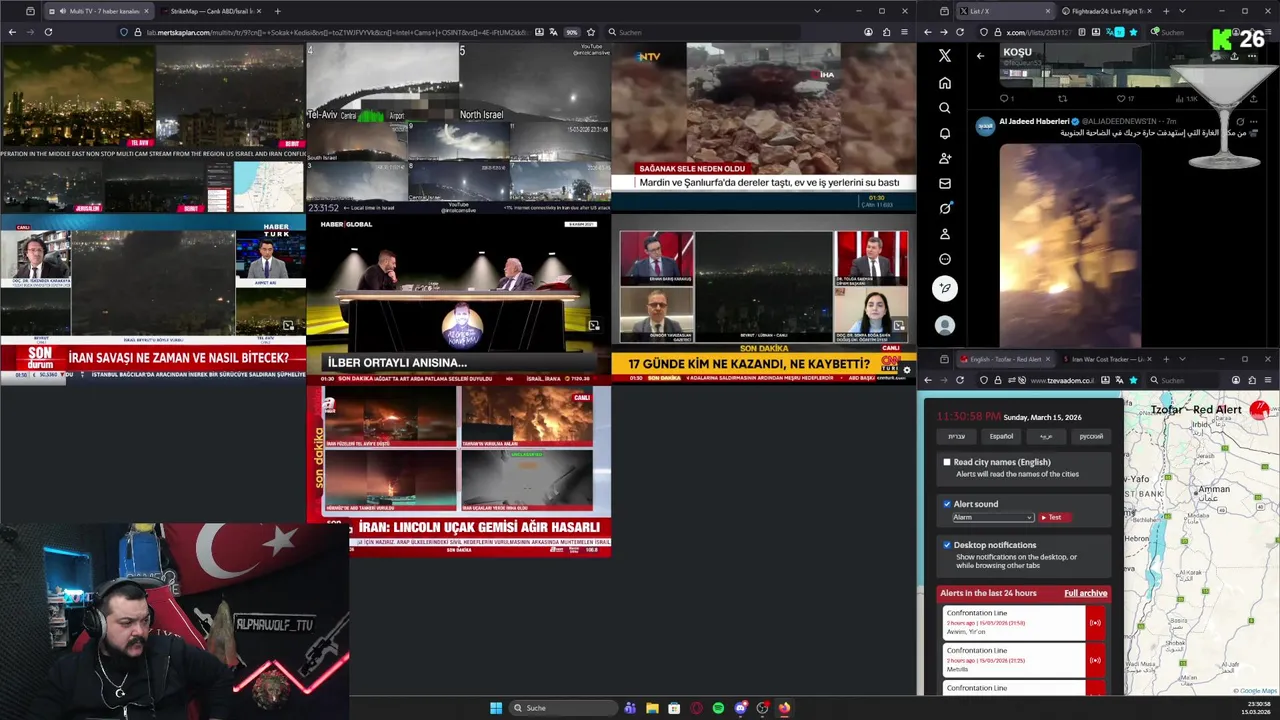Open the Full archive link
The image size is (1280, 720).
point(1085,593)
